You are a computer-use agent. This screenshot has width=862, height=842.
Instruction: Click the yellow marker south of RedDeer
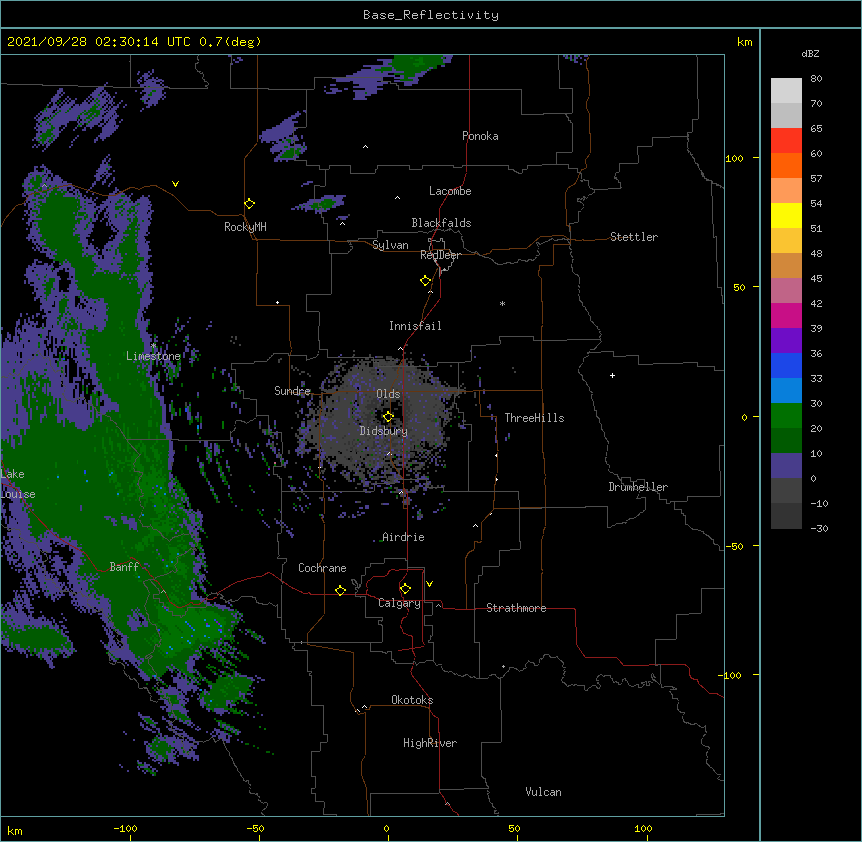[x=425, y=281]
